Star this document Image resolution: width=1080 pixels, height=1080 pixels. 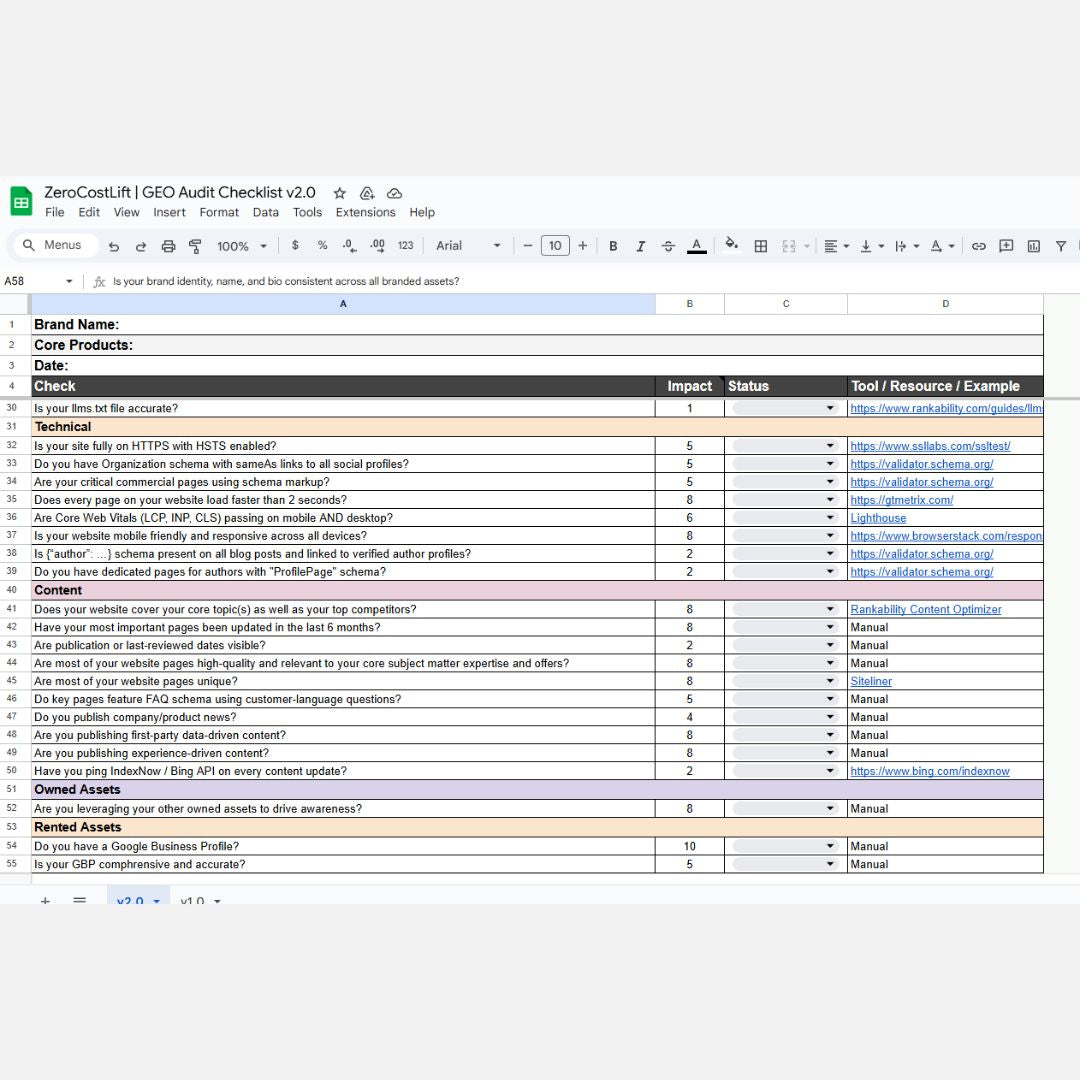pos(340,193)
